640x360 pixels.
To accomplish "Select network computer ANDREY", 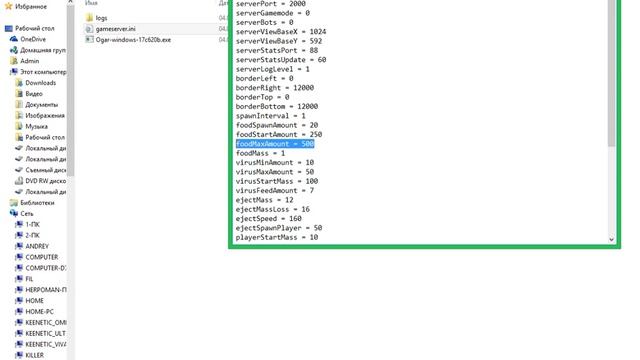I will coord(32,246).
